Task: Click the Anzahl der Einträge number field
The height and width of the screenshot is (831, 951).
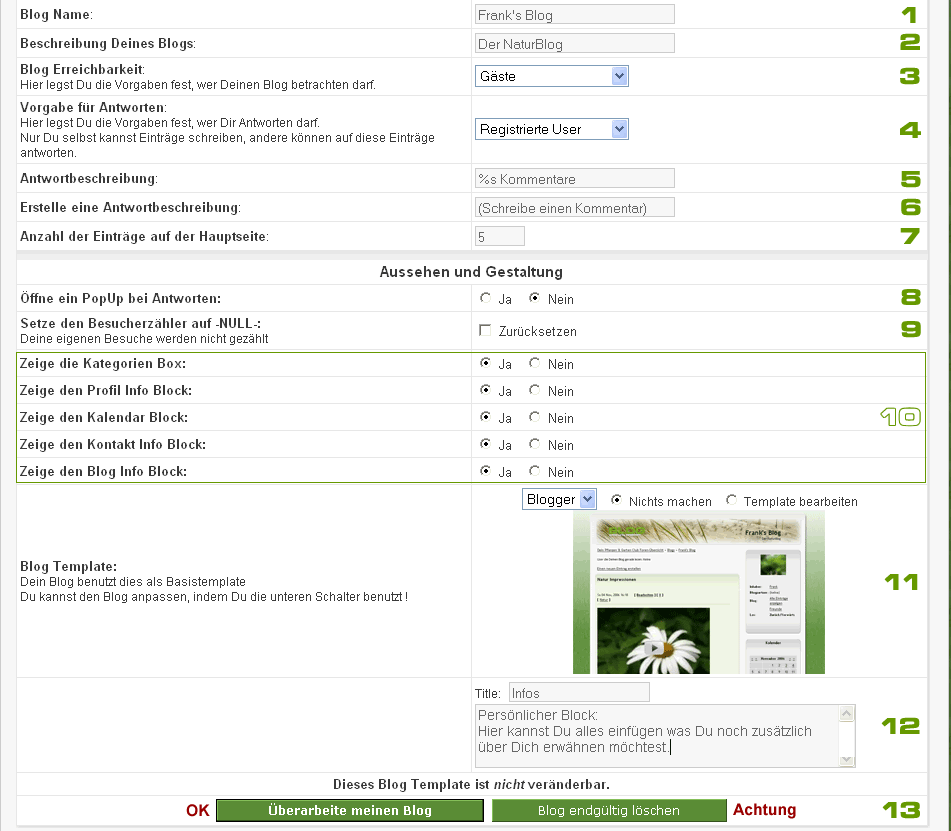Action: pos(499,237)
